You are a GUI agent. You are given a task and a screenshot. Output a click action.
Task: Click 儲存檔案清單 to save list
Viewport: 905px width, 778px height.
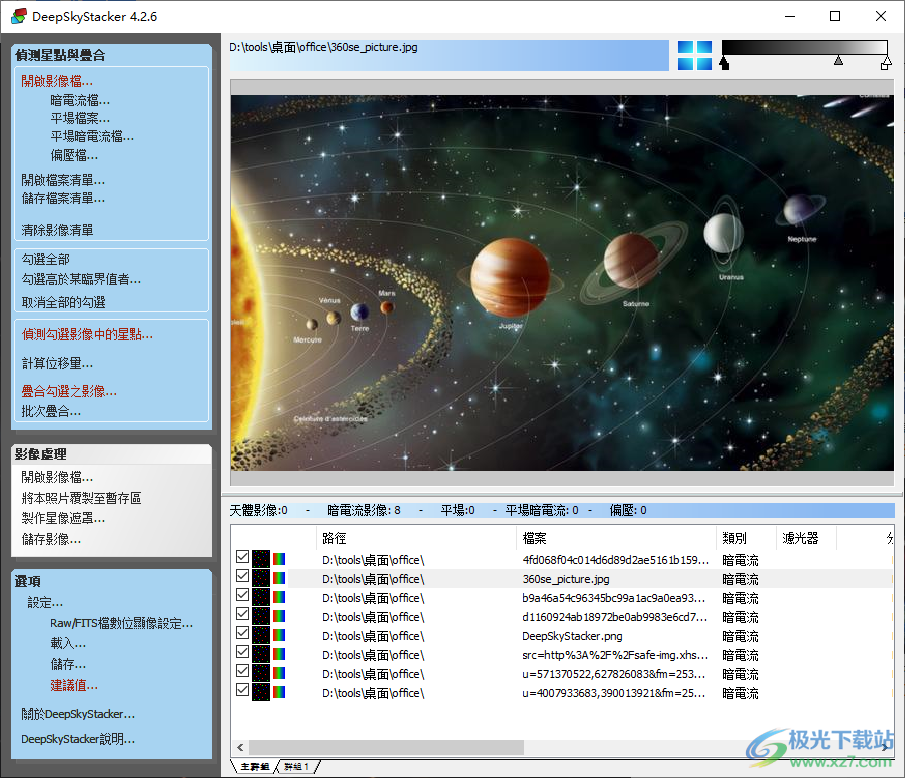[x=63, y=199]
